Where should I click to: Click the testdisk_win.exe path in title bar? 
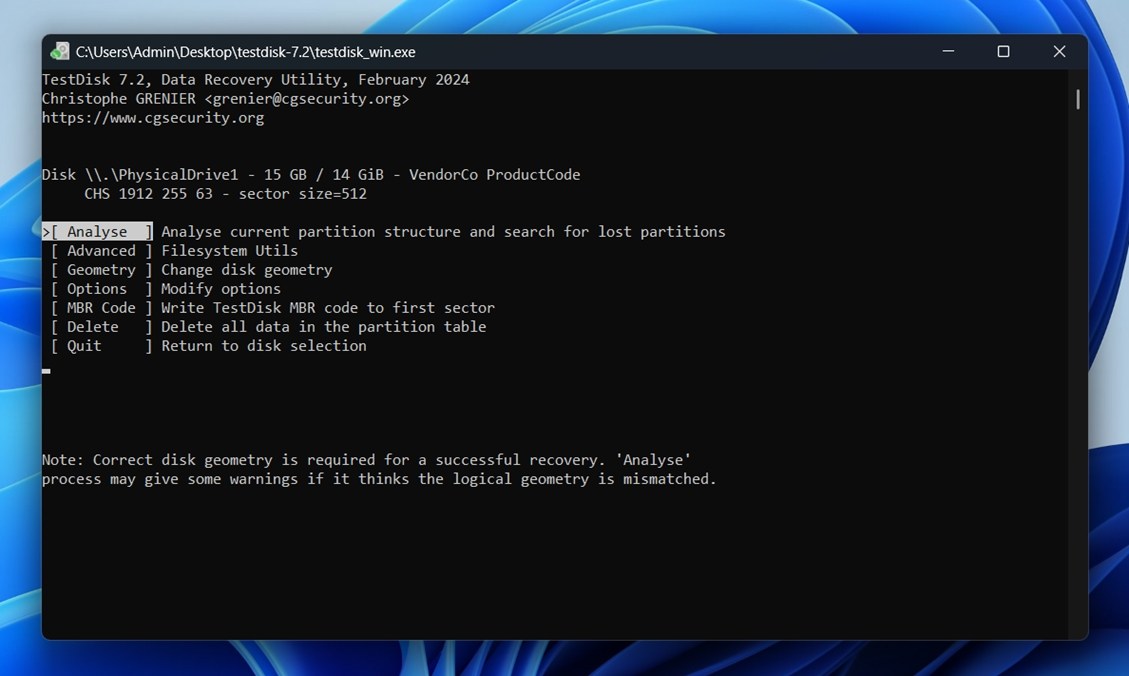pyautogui.click(x=246, y=52)
